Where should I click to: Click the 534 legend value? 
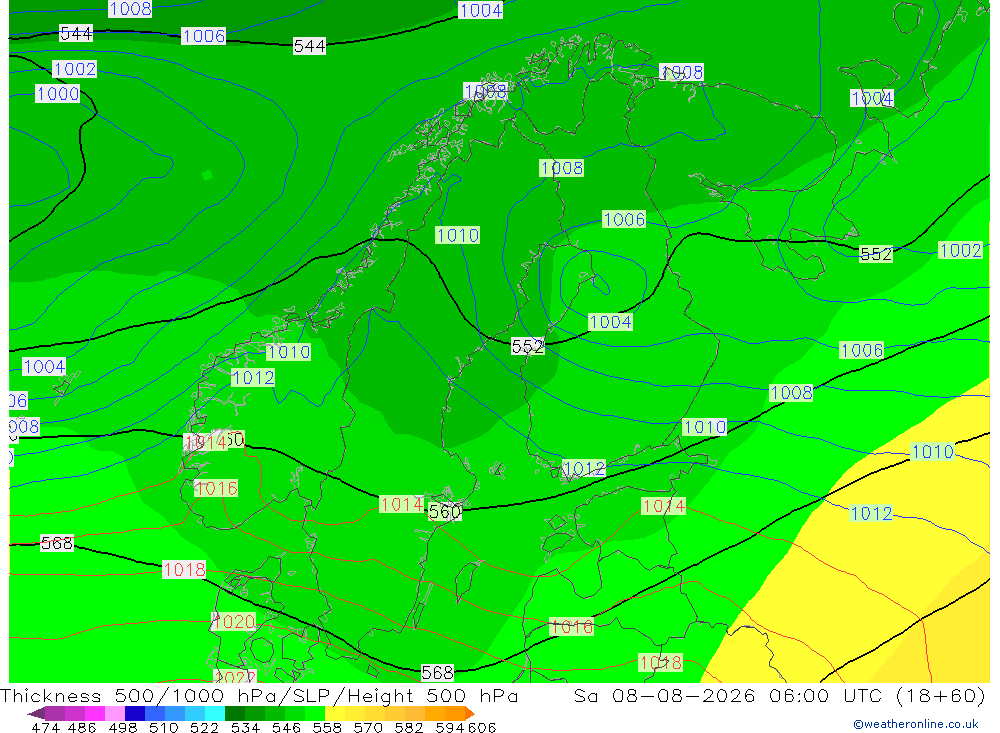tap(245, 727)
